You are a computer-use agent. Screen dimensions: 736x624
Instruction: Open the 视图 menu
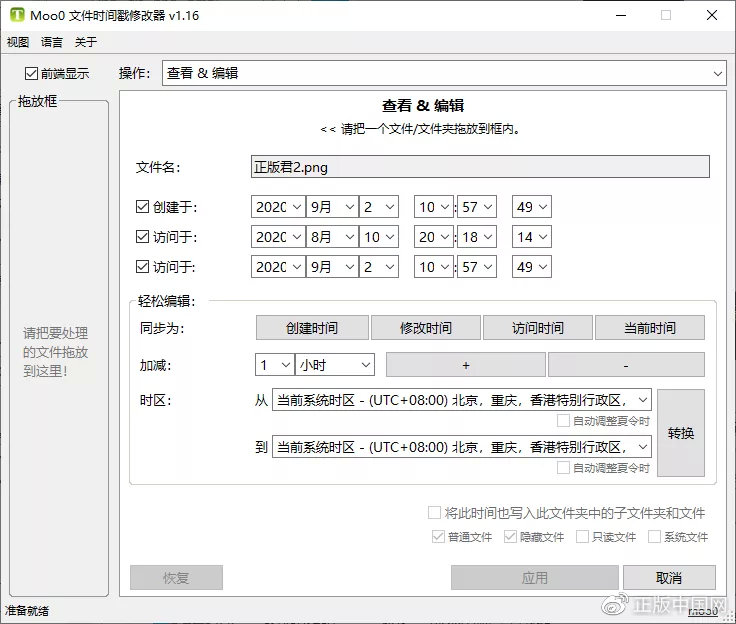[x=18, y=42]
